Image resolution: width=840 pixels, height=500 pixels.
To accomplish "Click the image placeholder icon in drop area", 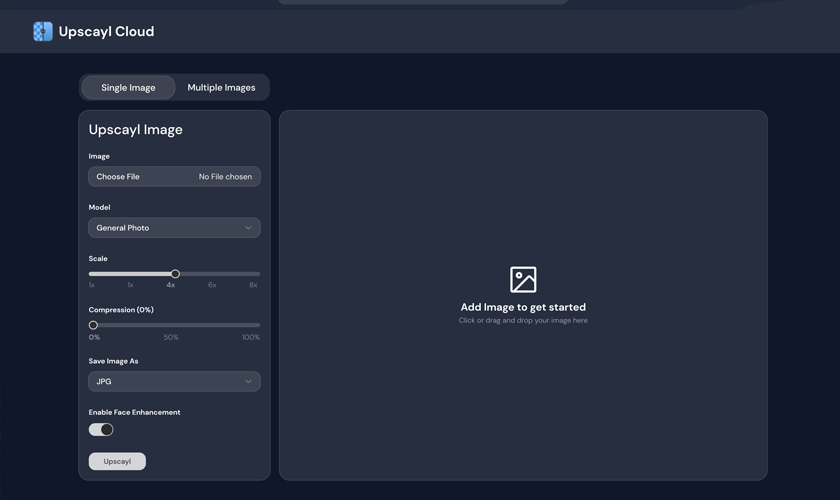I will (x=523, y=280).
